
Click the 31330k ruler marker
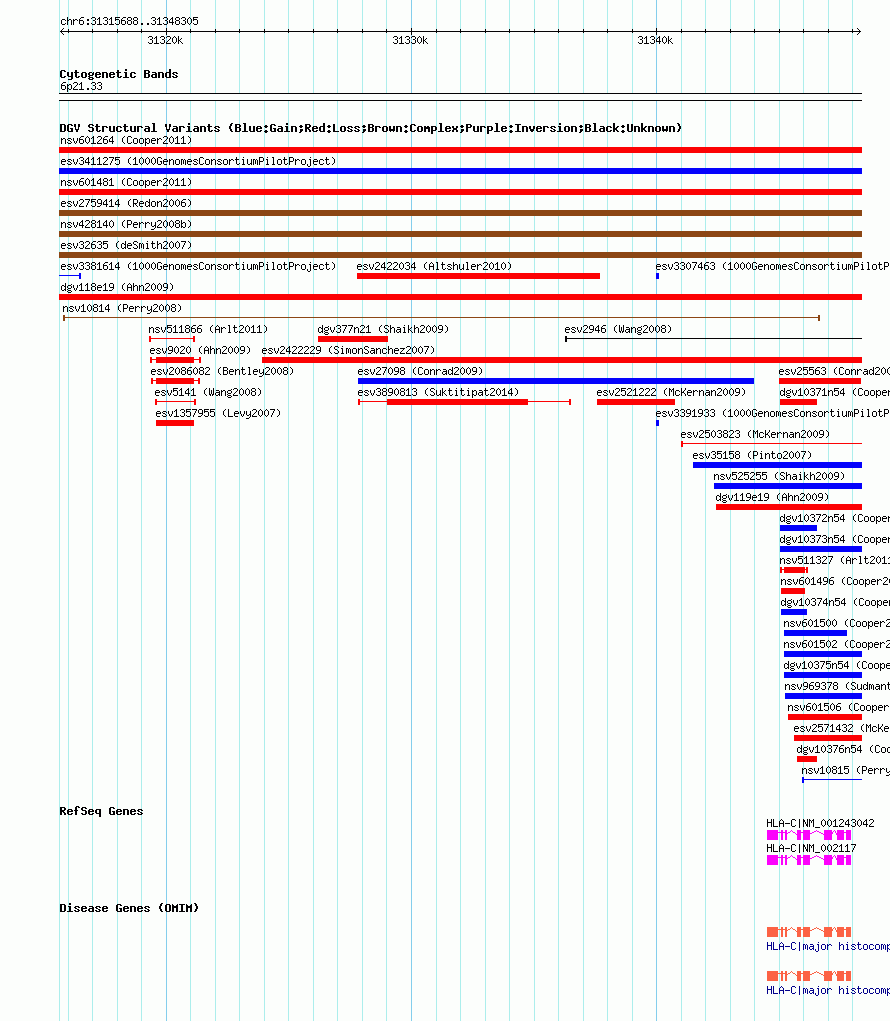[410, 40]
